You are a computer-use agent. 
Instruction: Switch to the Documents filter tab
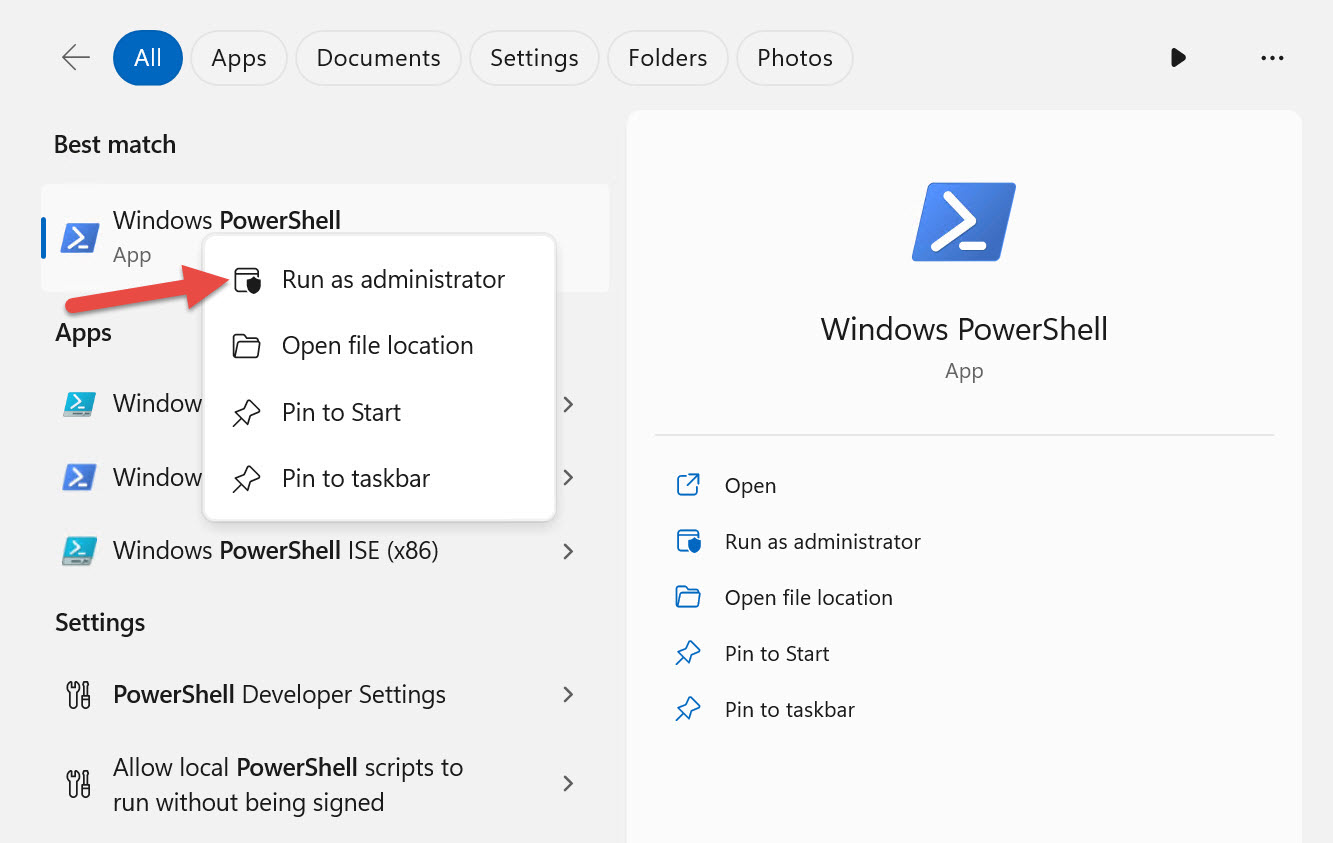click(377, 57)
